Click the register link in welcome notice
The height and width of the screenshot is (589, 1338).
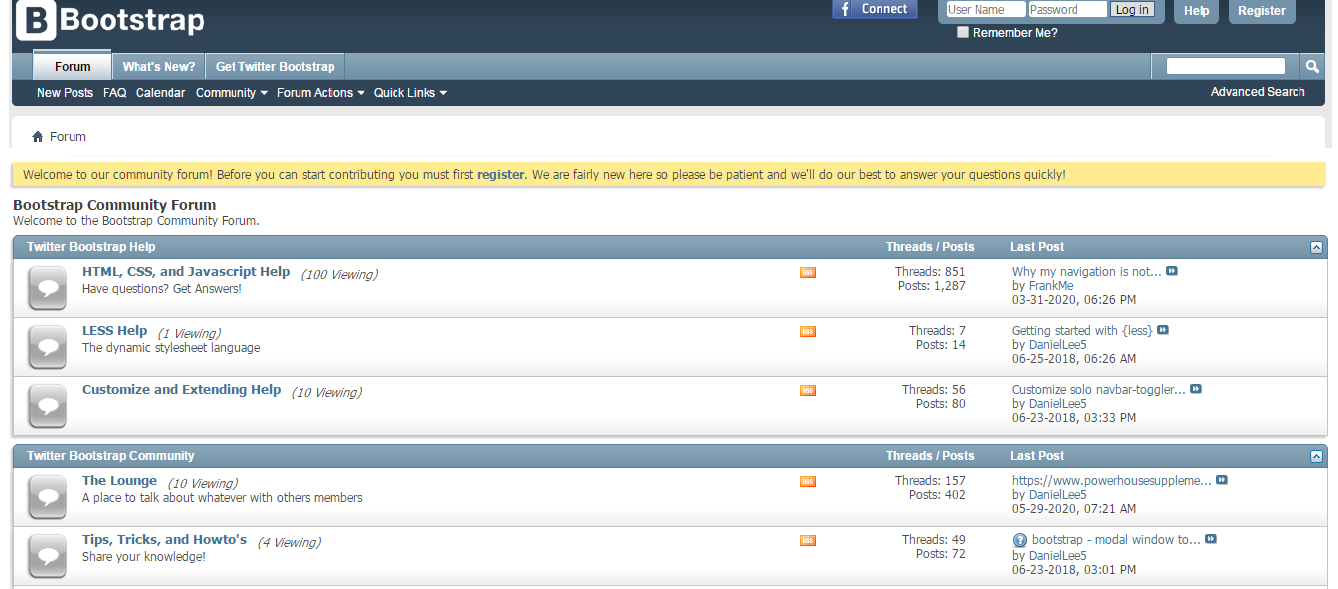500,174
